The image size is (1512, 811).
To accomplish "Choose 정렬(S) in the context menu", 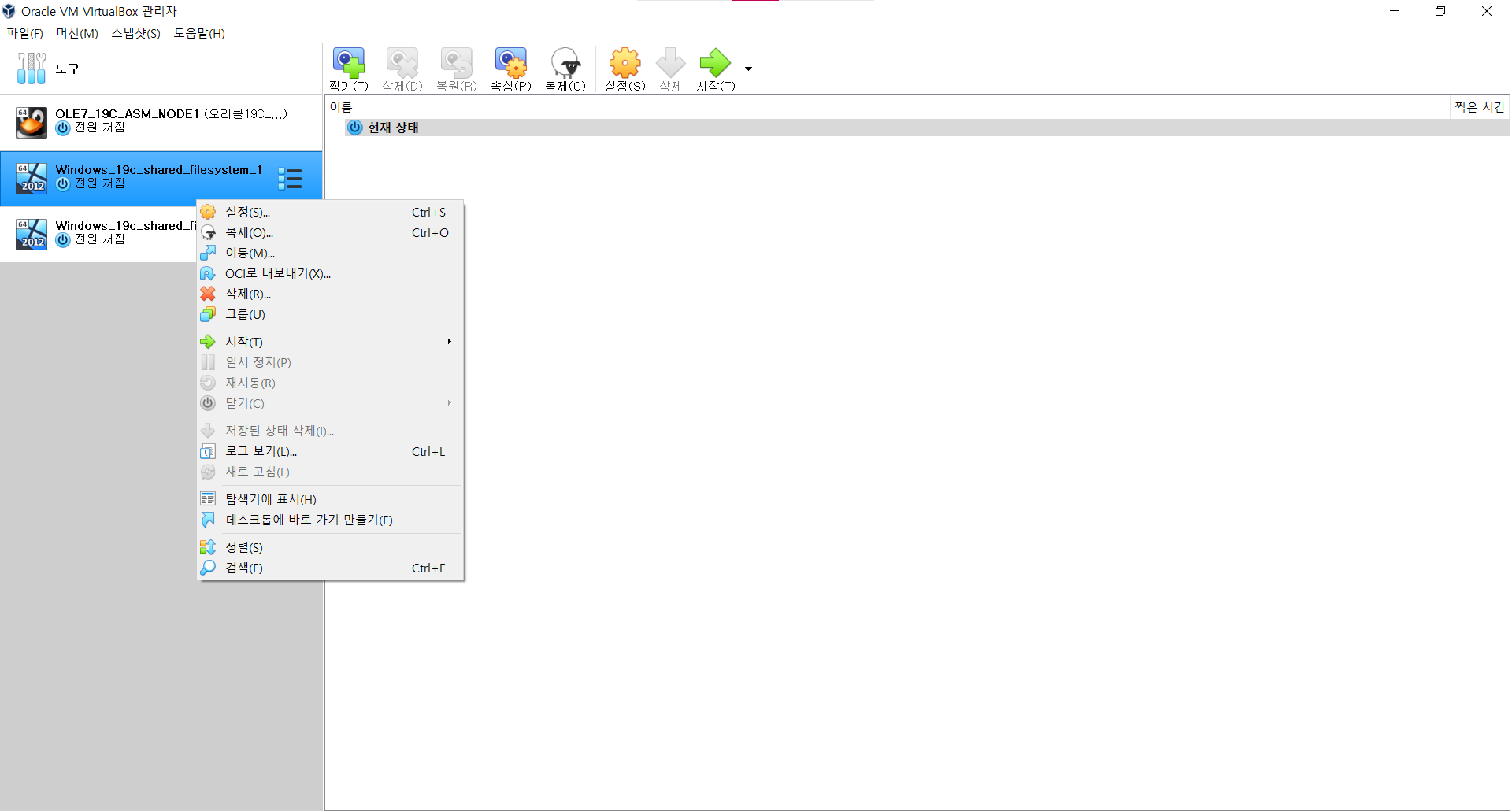I will pos(330,547).
